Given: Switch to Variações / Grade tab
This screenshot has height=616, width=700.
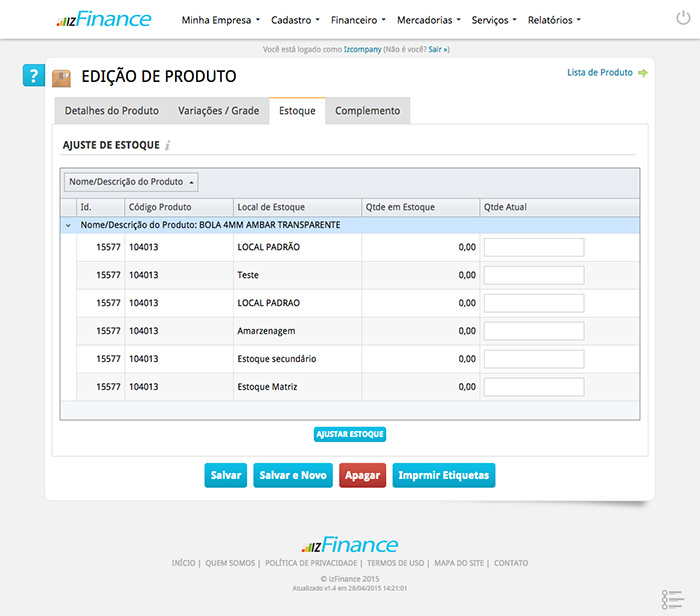Looking at the screenshot, I should [218, 111].
